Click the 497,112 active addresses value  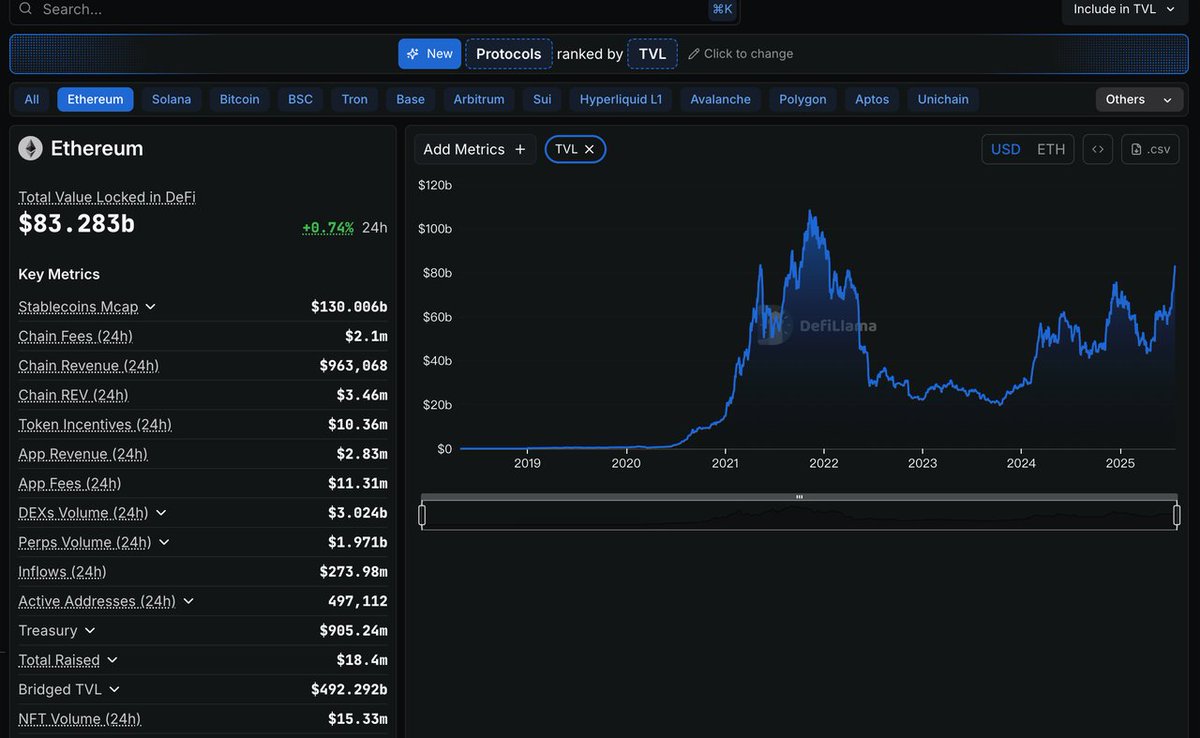pyautogui.click(x=358, y=601)
